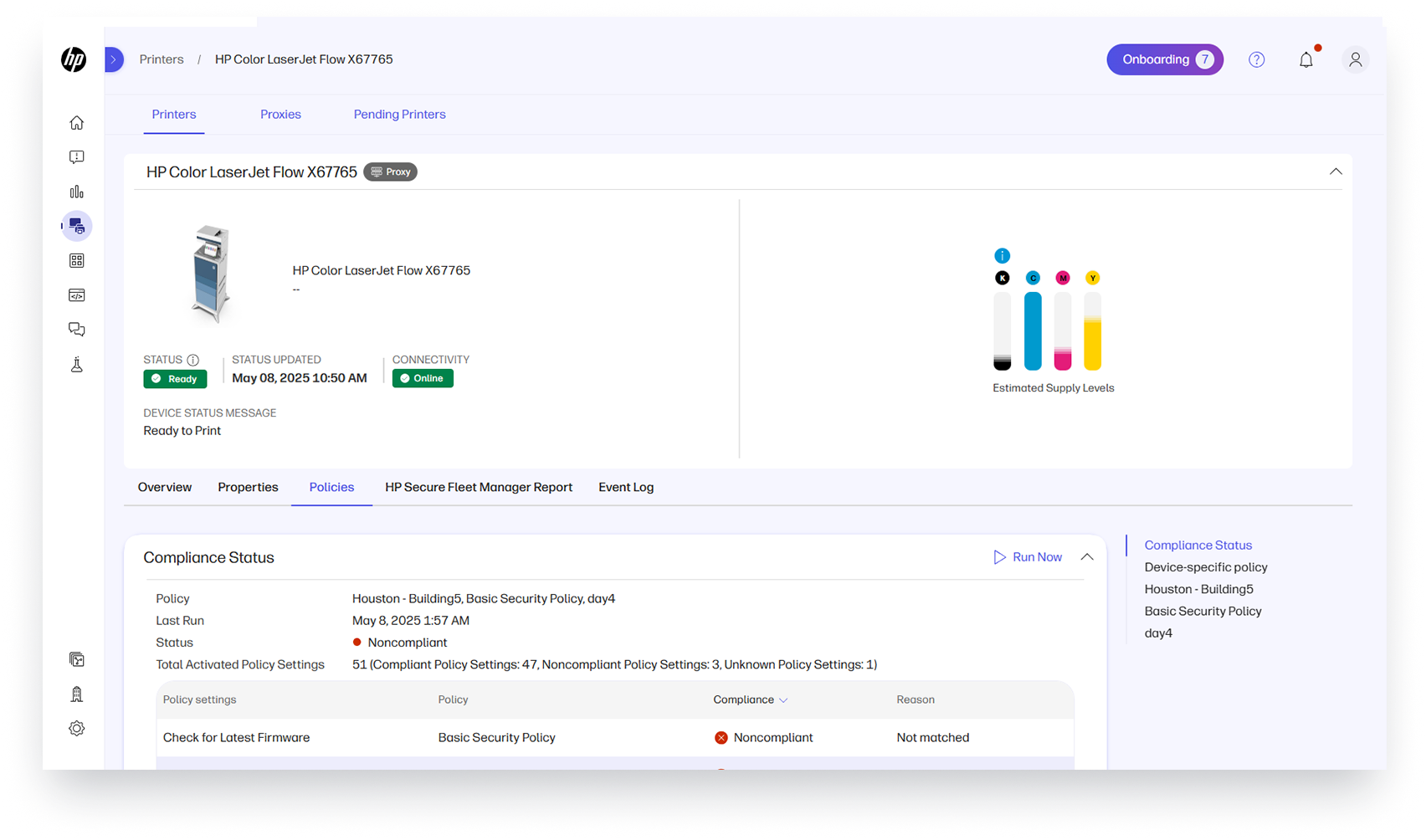Open the Overview tab

coord(165,487)
